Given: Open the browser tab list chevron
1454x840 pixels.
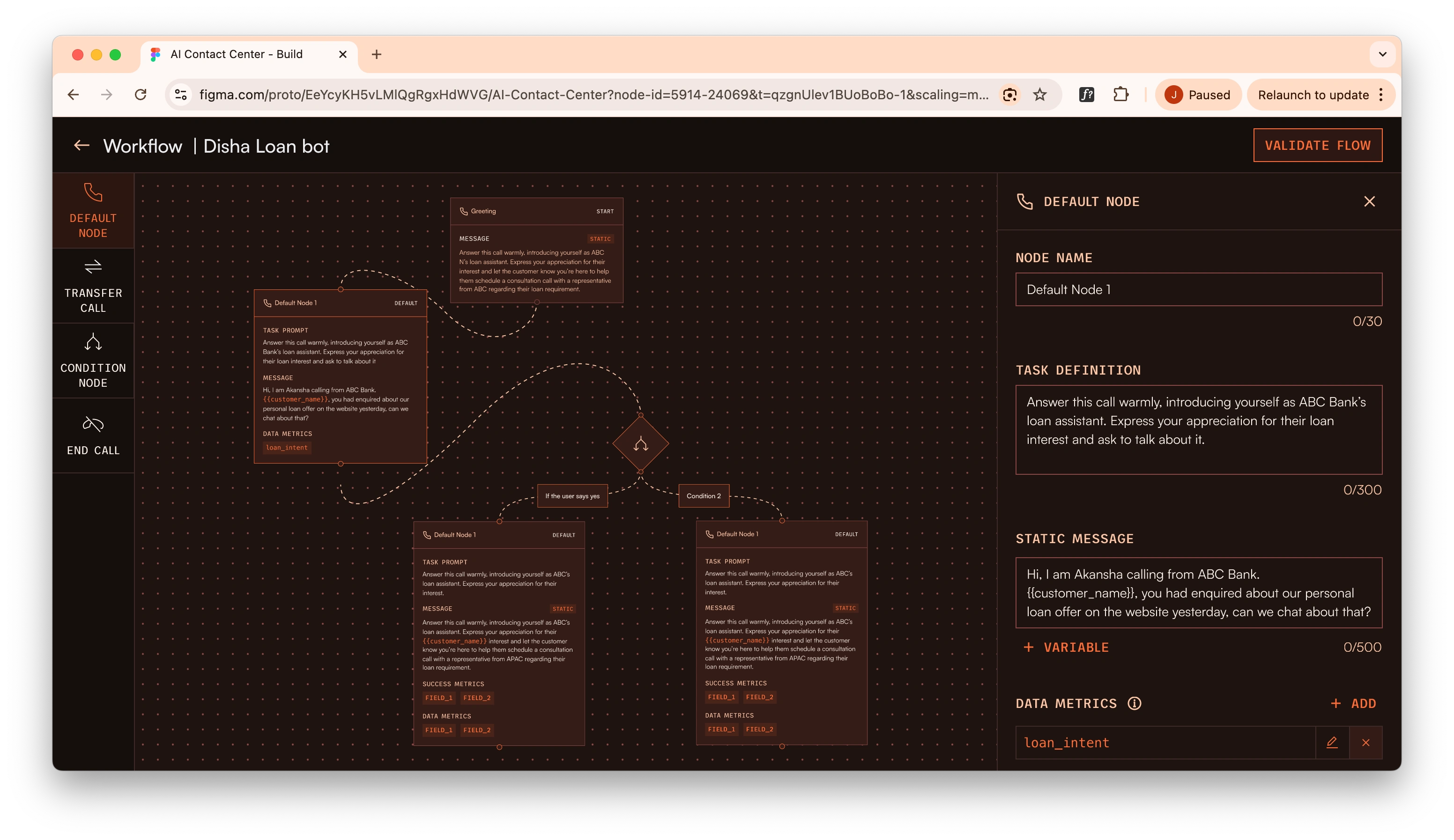Looking at the screenshot, I should coord(1382,54).
